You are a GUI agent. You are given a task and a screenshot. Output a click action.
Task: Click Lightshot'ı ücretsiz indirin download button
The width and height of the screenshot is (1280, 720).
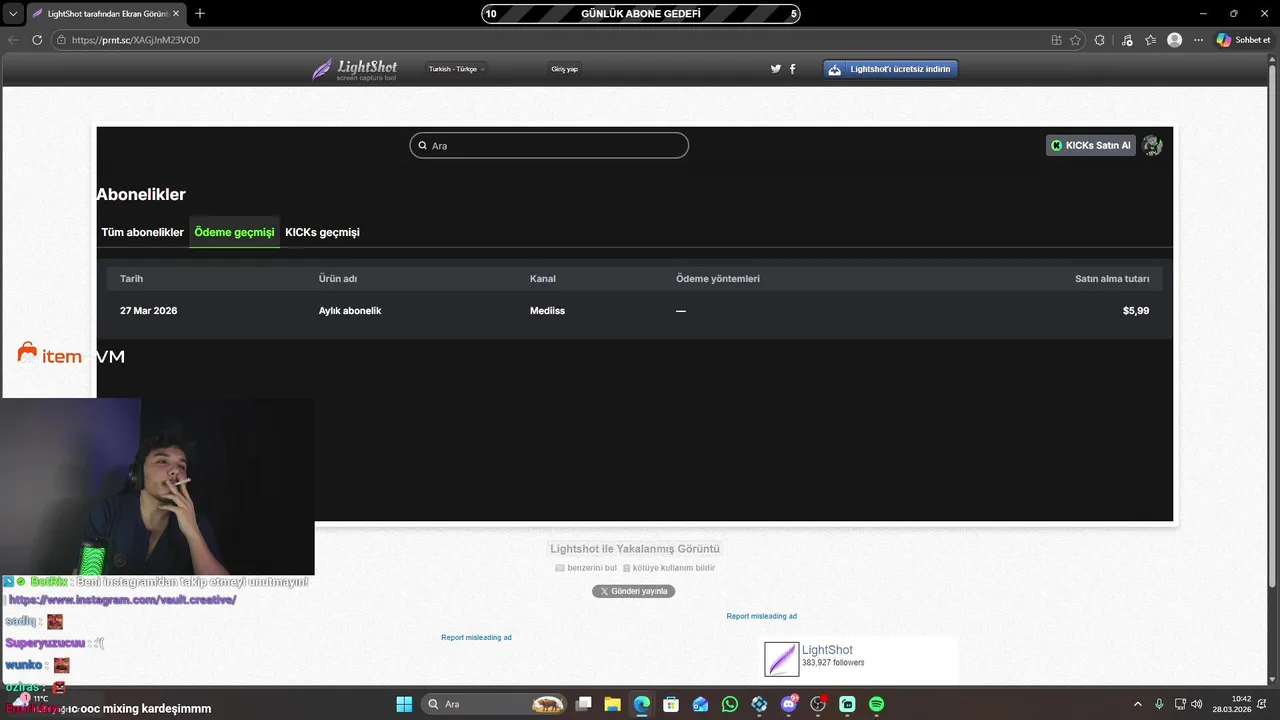pyautogui.click(x=890, y=69)
